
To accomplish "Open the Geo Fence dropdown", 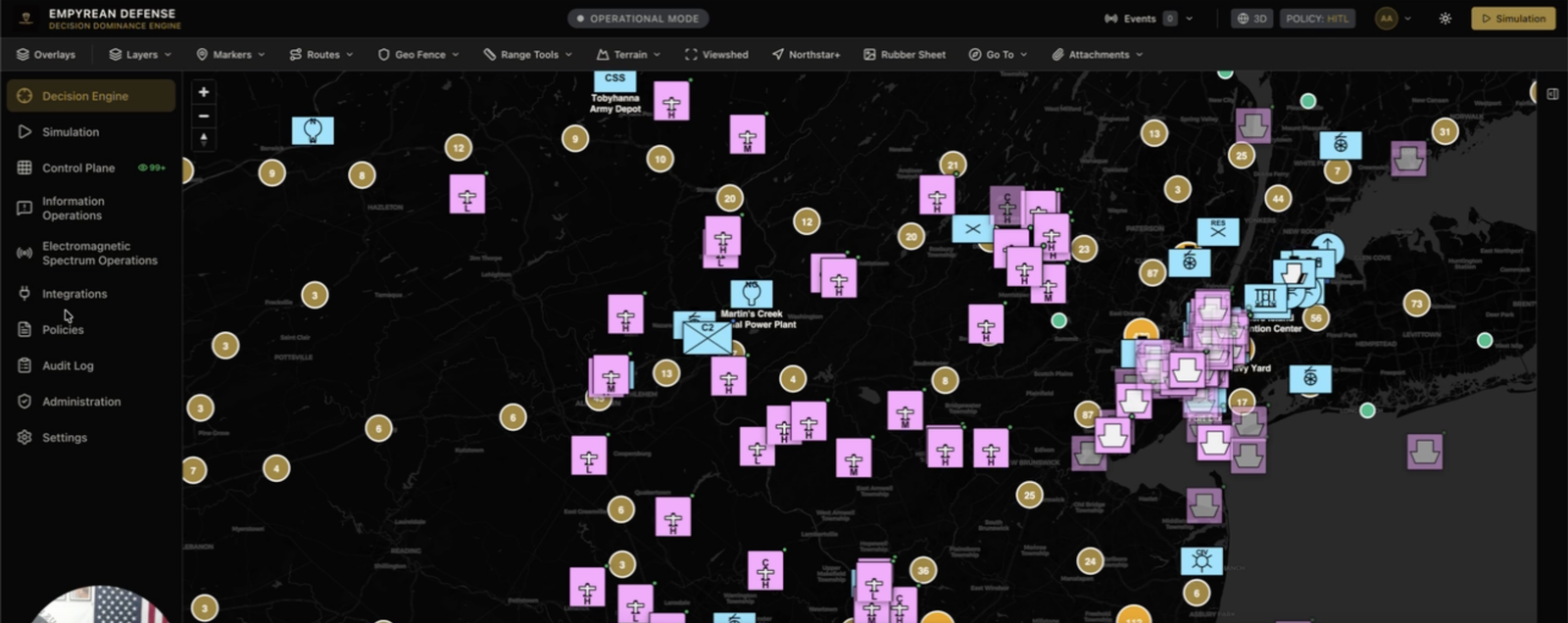I will point(418,55).
